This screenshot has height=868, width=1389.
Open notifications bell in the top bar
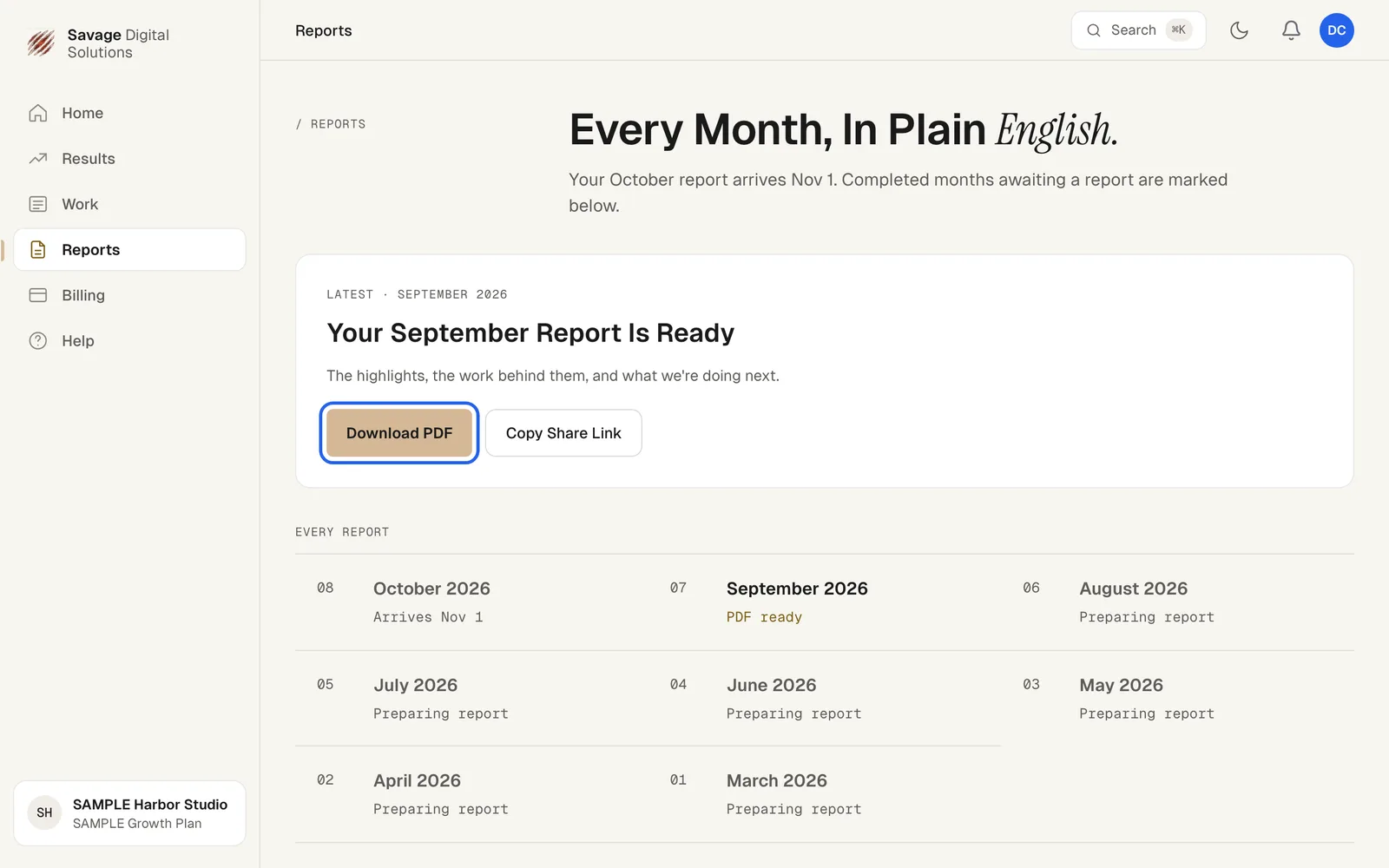1291,30
